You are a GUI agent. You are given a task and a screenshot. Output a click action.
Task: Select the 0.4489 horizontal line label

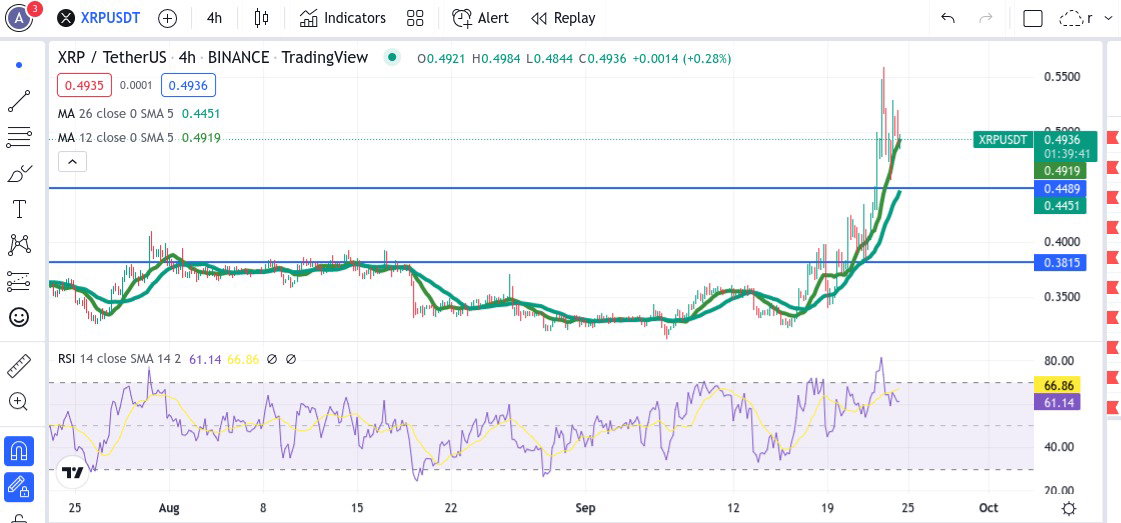[x=1060, y=189]
